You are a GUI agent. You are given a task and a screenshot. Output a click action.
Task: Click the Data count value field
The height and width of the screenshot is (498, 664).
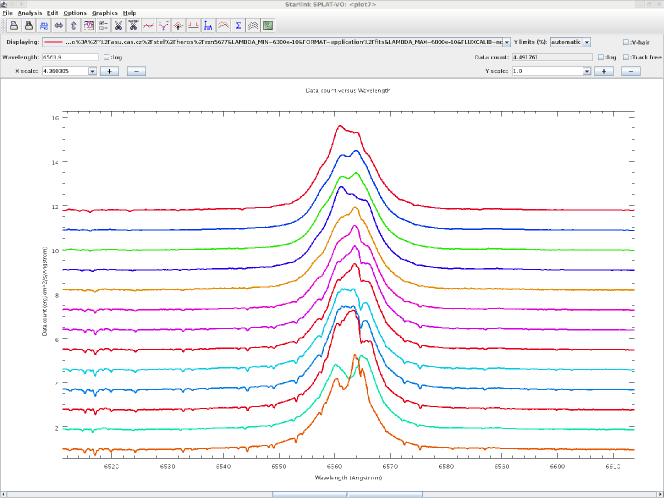[552, 57]
